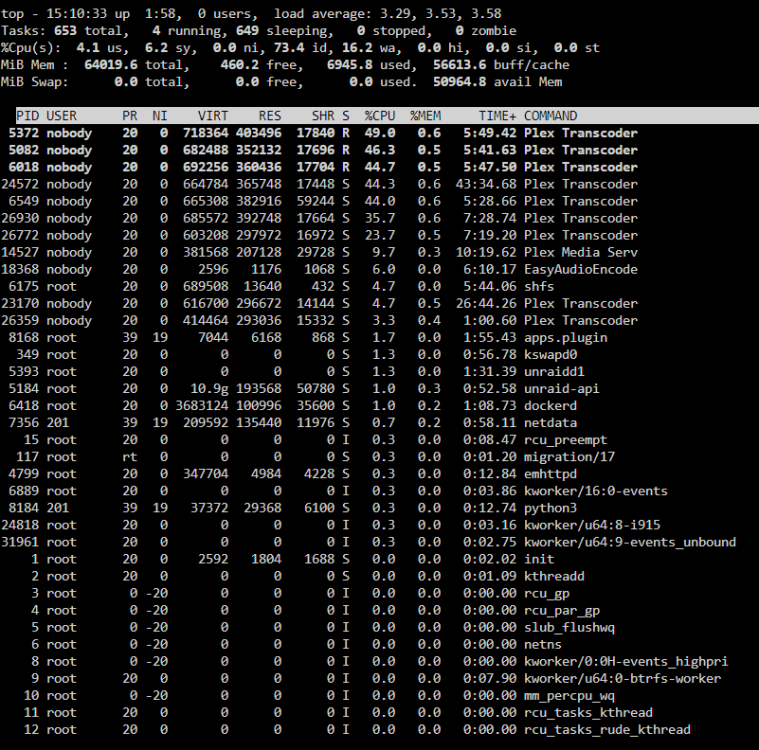Image resolution: width=759 pixels, height=750 pixels.
Task: Select the emhttpd command
Action: 550,474
